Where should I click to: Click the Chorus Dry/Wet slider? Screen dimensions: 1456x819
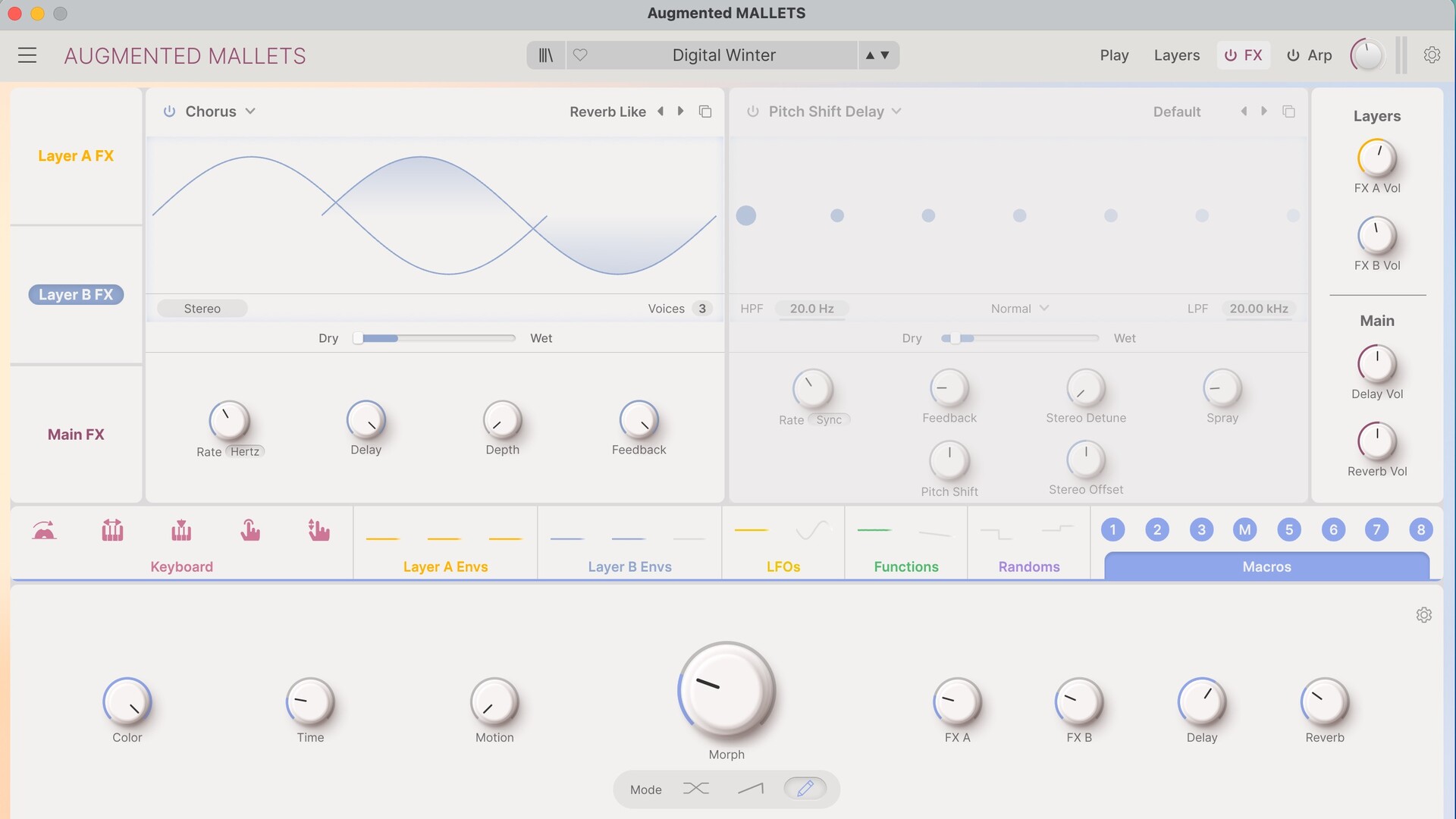click(x=436, y=338)
